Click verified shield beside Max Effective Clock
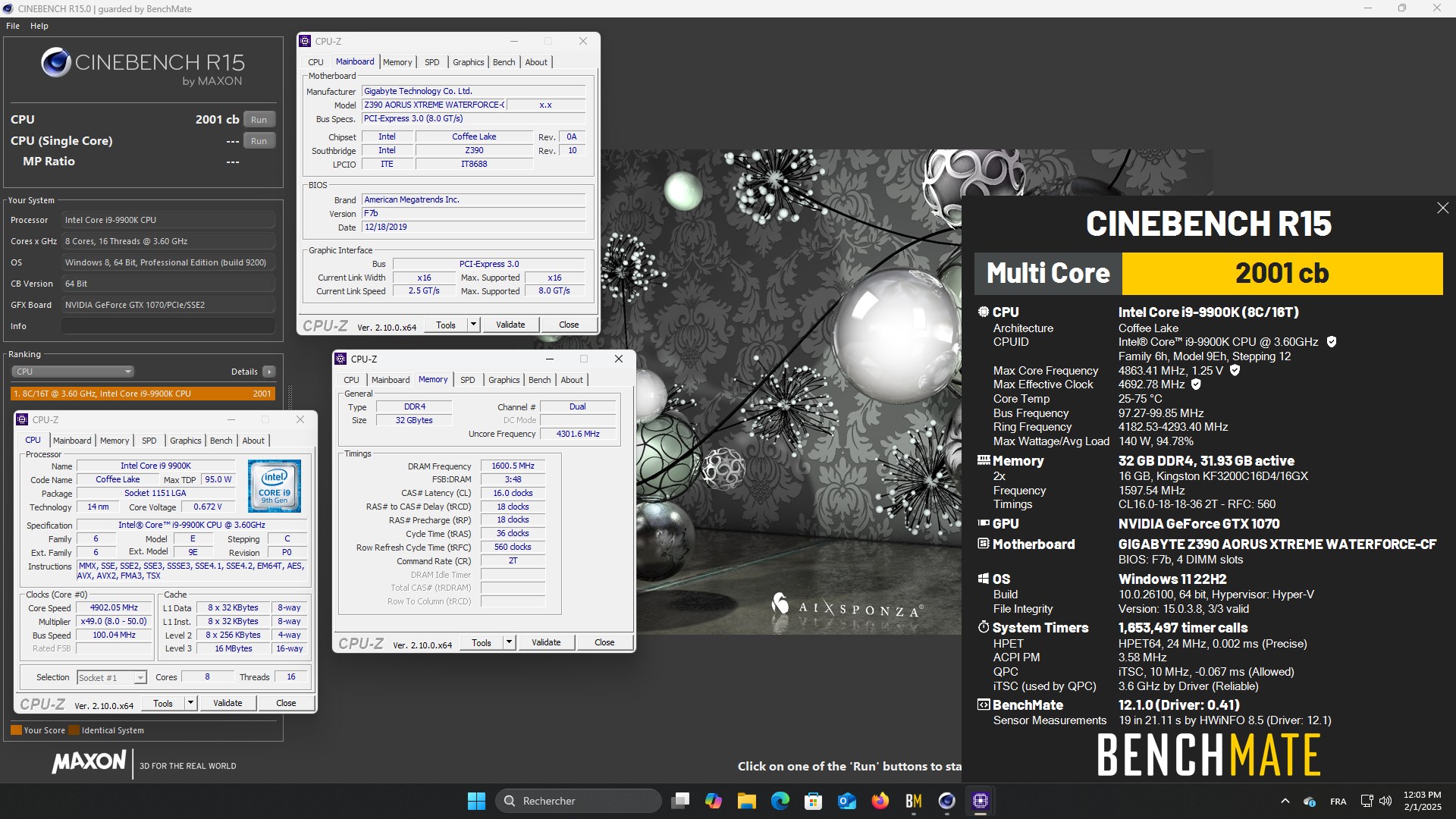The height and width of the screenshot is (819, 1456). [1196, 384]
